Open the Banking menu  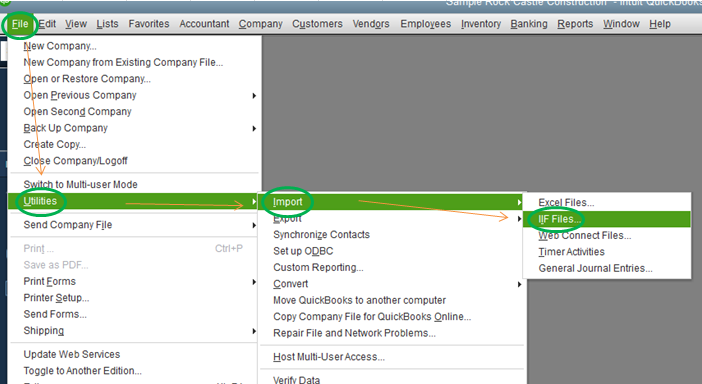tap(529, 24)
